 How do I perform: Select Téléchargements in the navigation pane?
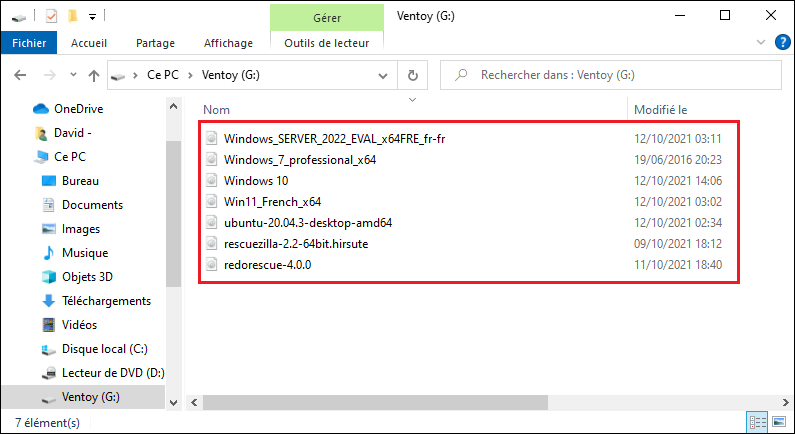pos(106,301)
